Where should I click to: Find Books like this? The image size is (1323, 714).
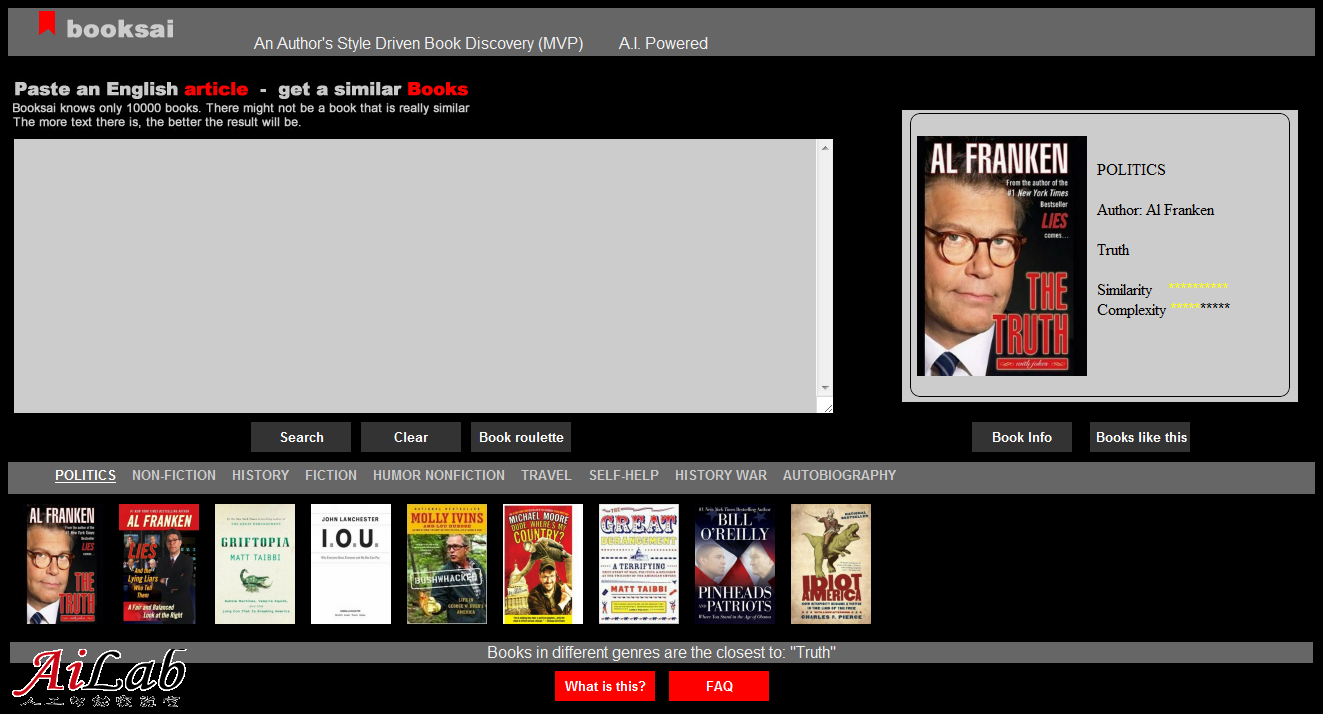pyautogui.click(x=1140, y=437)
